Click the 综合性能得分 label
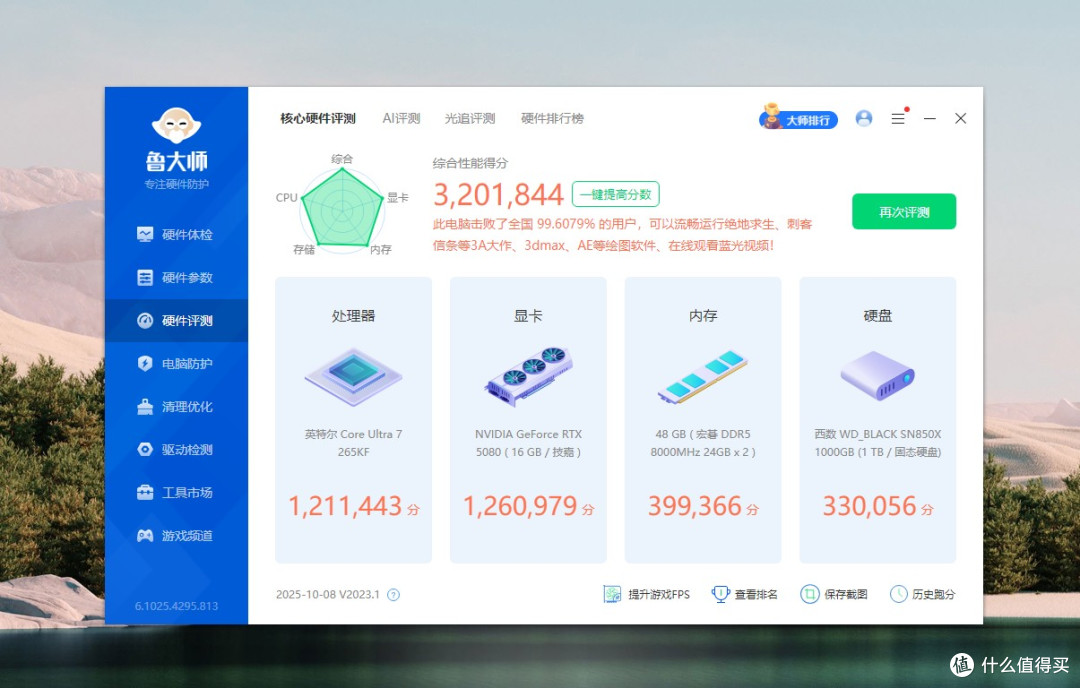 pos(470,163)
